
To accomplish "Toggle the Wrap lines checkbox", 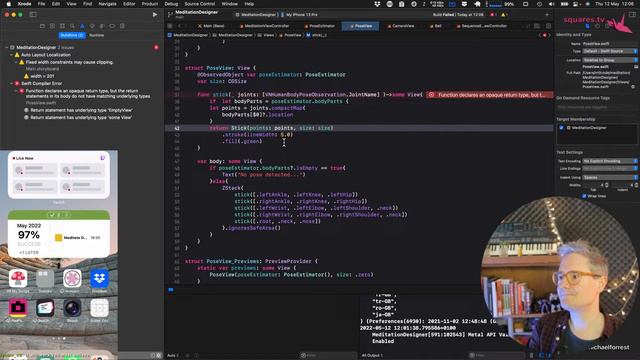I will coord(584,196).
